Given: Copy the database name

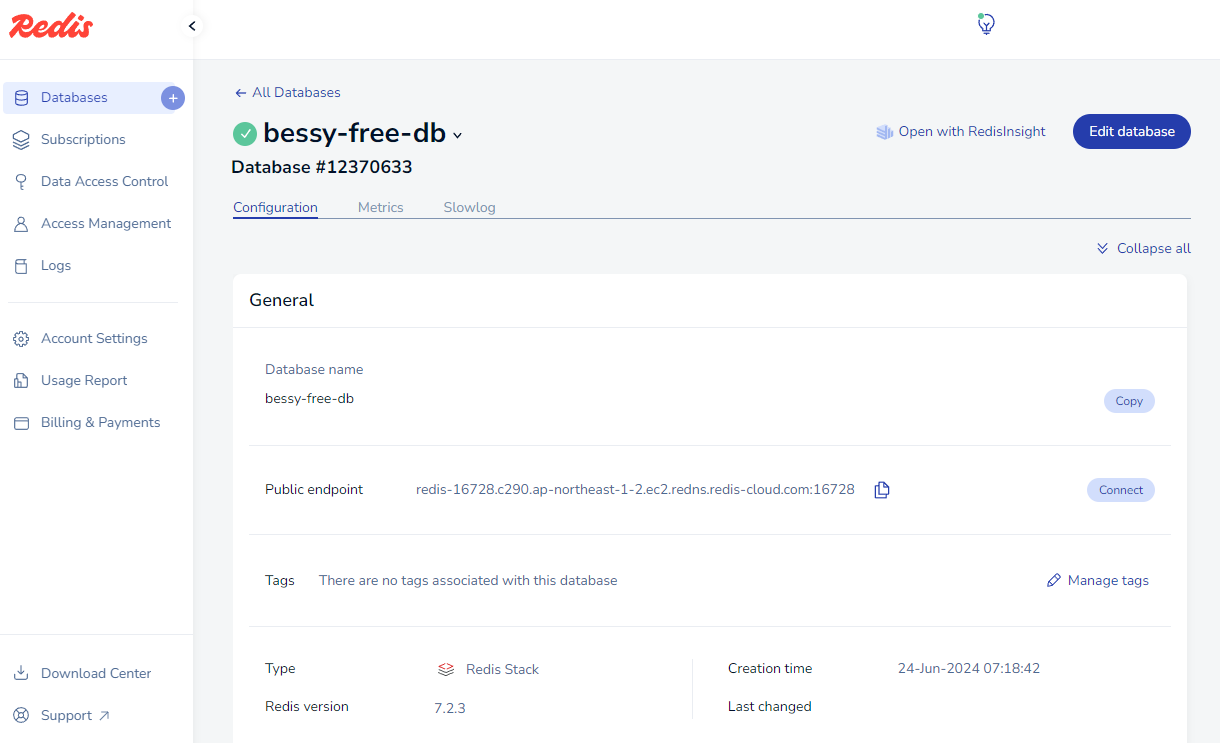Looking at the screenshot, I should pos(1129,401).
